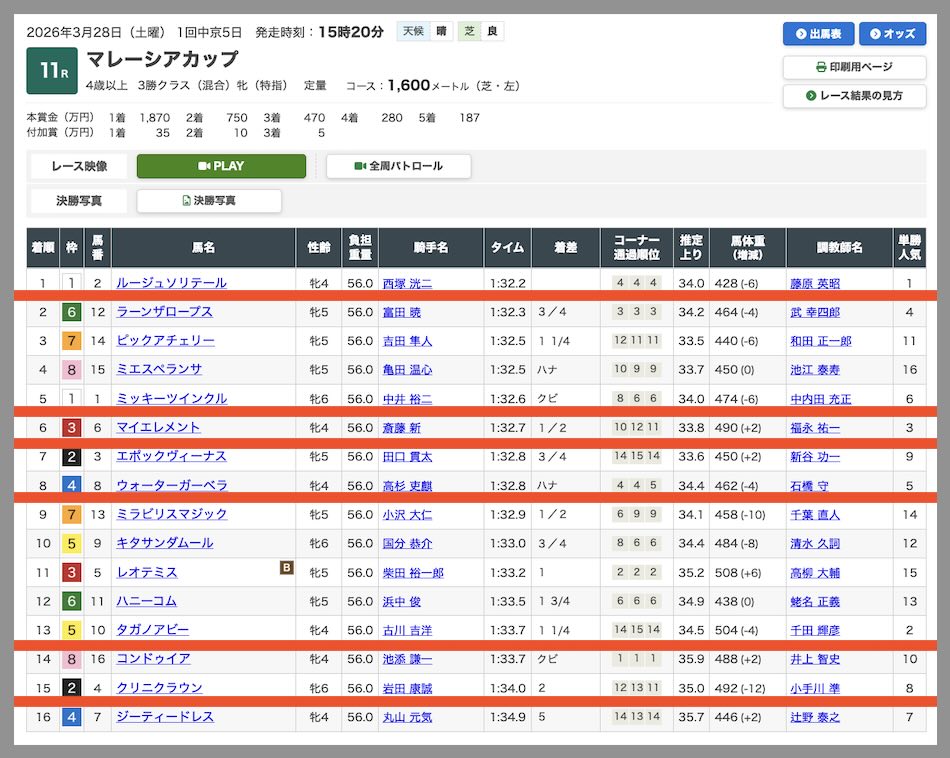The width and height of the screenshot is (950, 758).
Task: Open the 全周パトロール patrol video
Action: point(398,166)
